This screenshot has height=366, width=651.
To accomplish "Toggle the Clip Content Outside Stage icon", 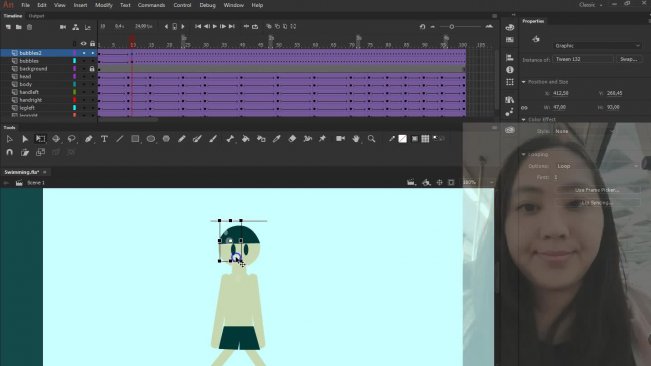I will 451,183.
